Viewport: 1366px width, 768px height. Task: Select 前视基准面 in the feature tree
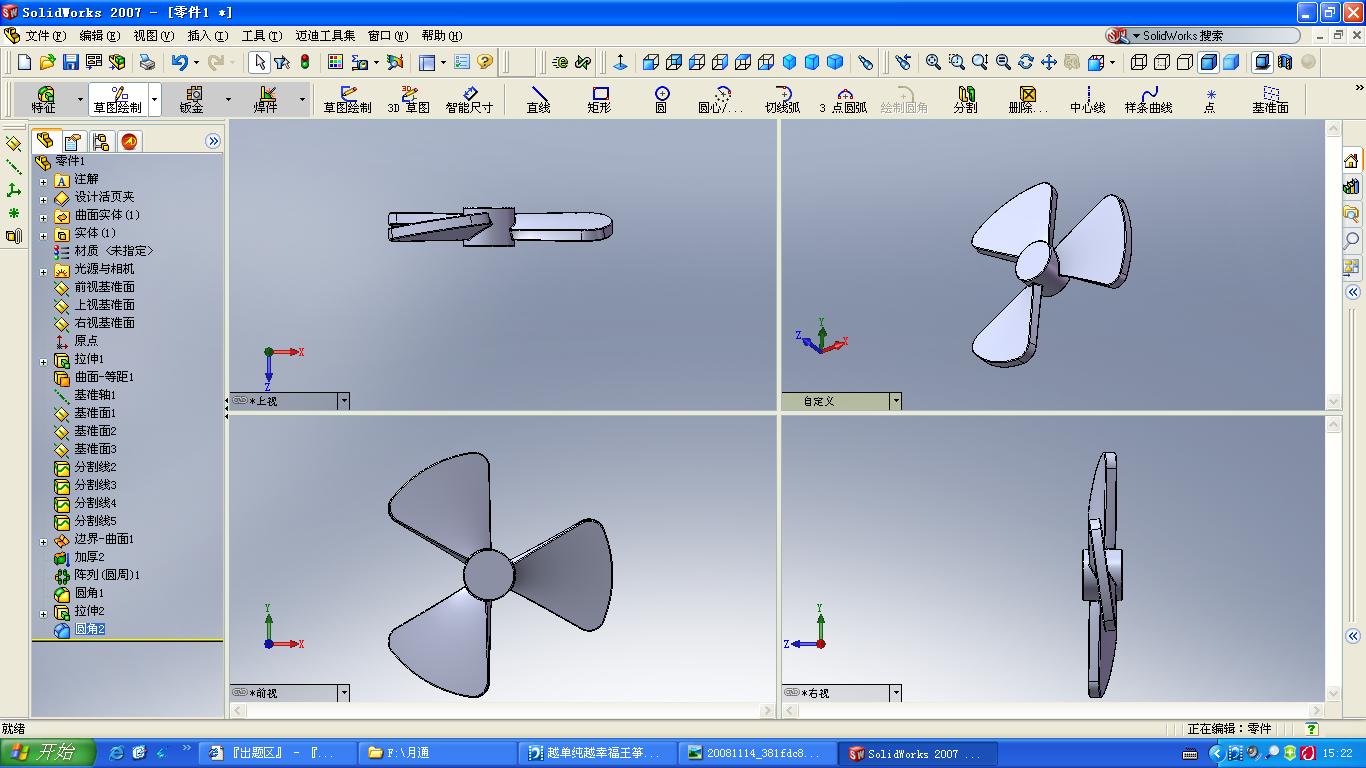[x=104, y=287]
